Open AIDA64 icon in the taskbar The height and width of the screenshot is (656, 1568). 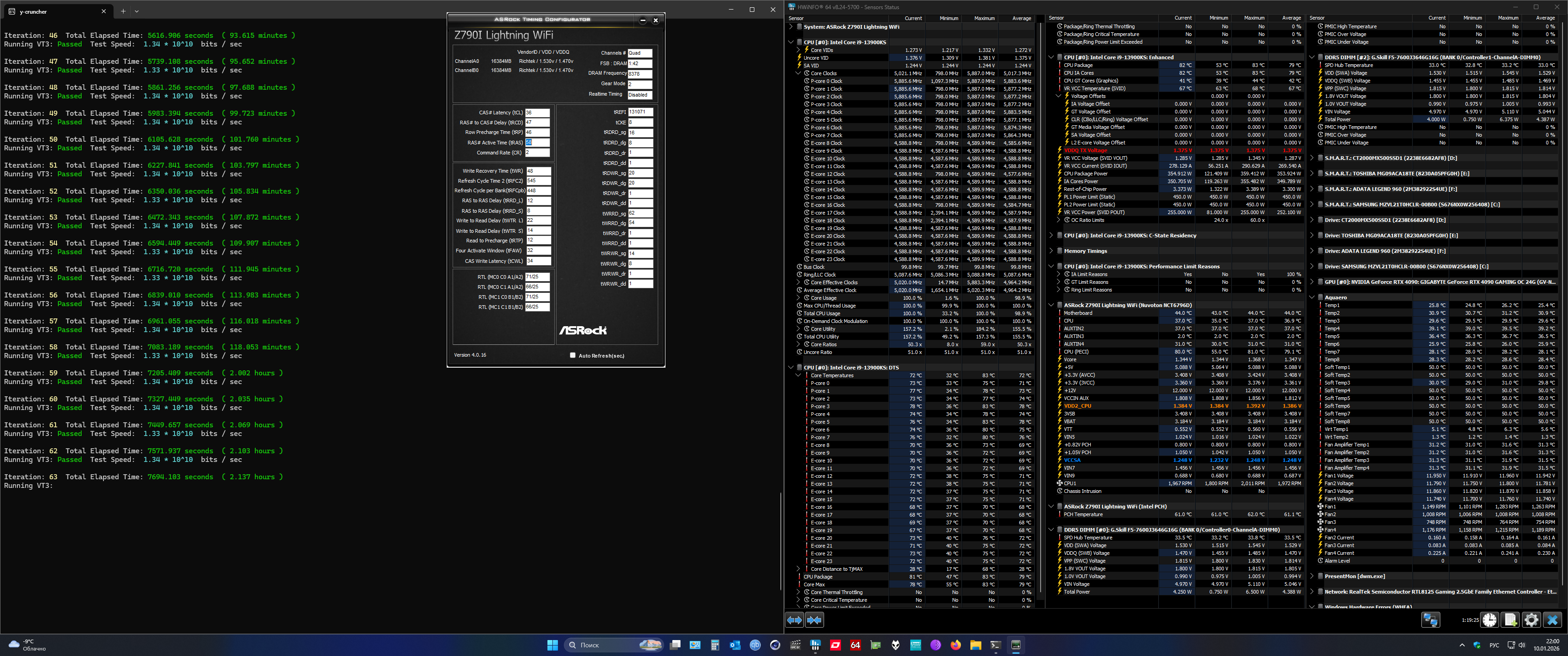point(855,645)
